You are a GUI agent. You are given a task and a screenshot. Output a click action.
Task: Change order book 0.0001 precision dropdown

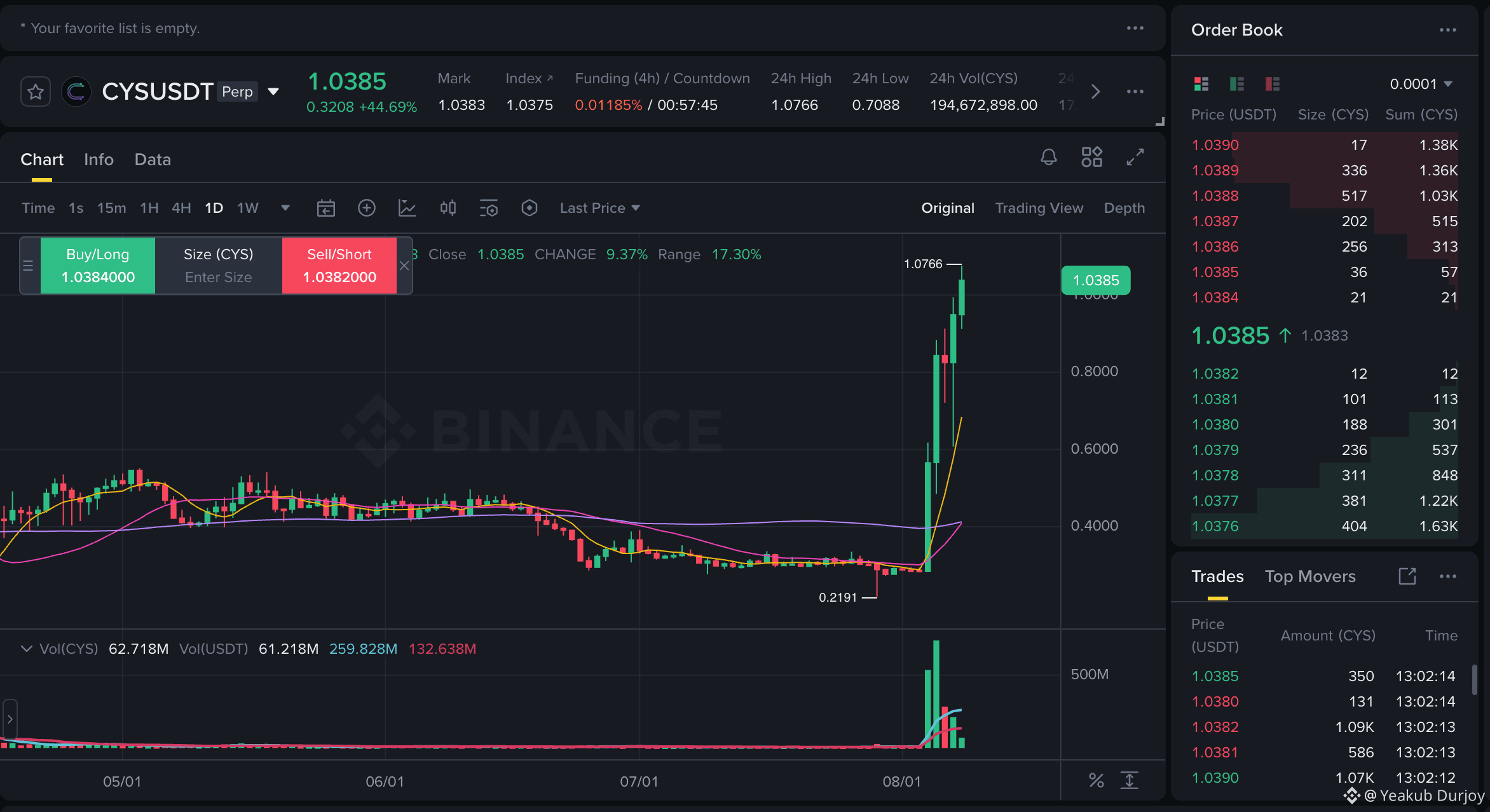1421,84
